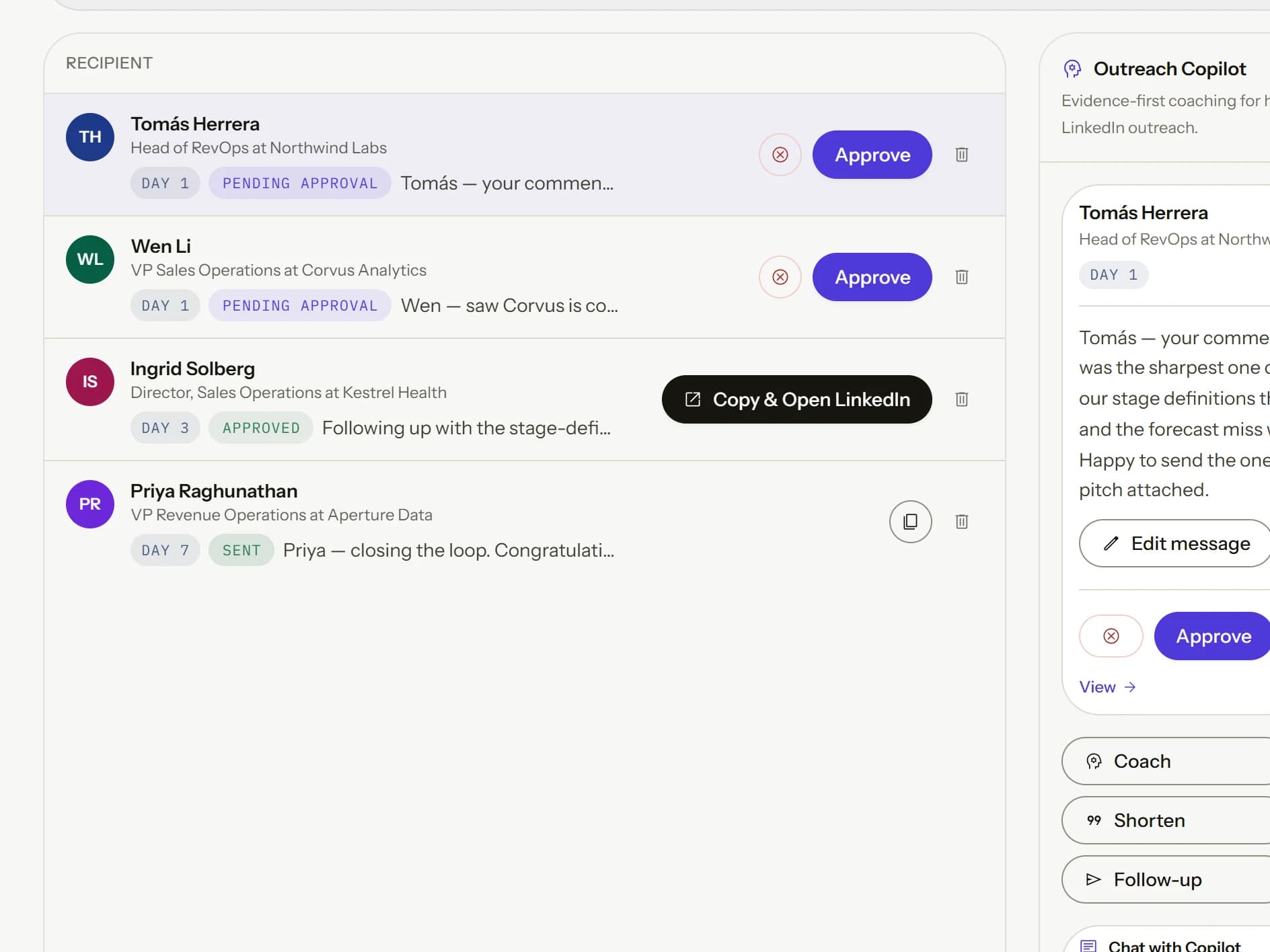Approve the message in Copilot card

pyautogui.click(x=1212, y=636)
